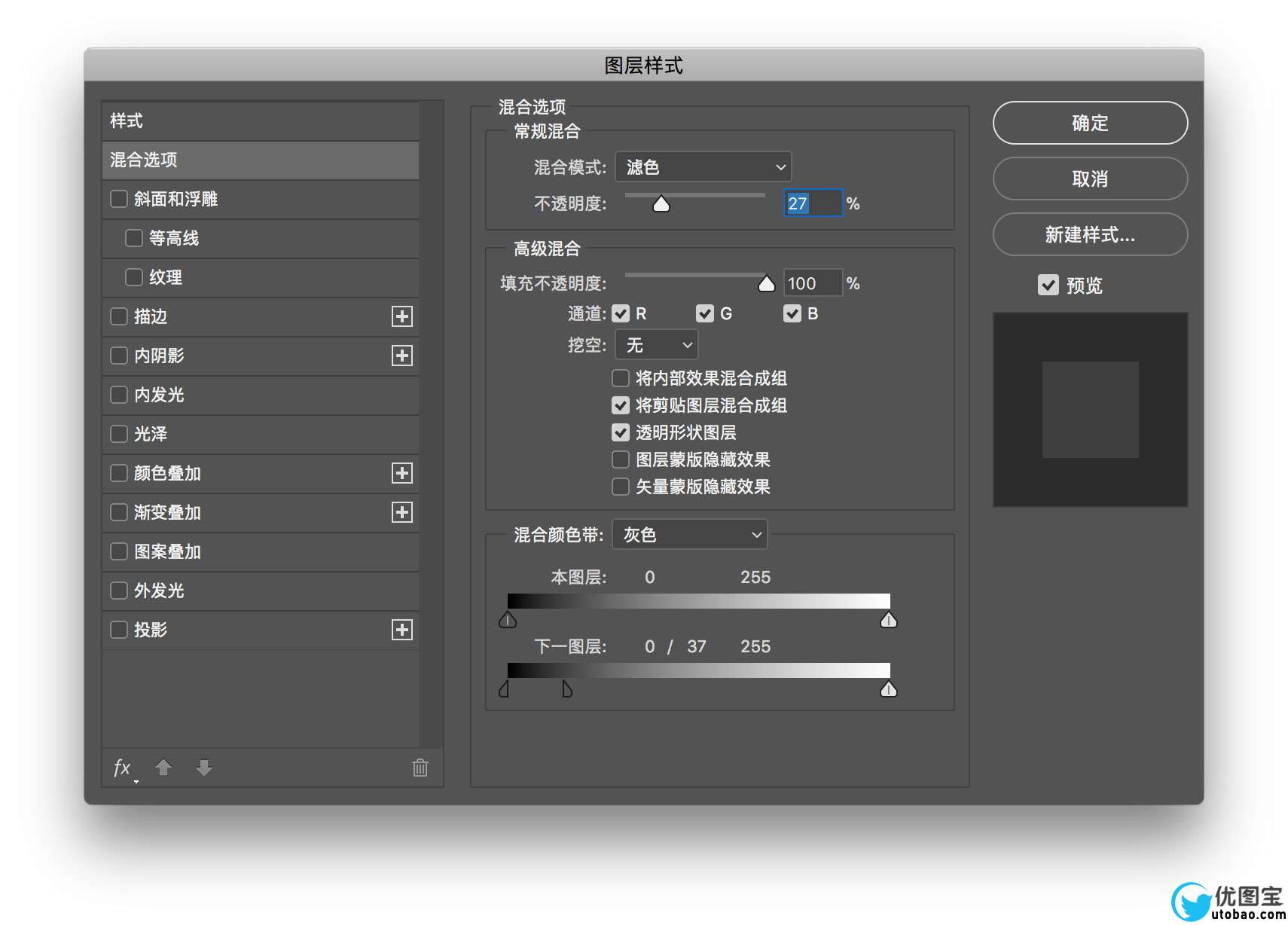This screenshot has height=925, width=1288.
Task: Tick the 描边 effect checkbox
Action: (119, 316)
